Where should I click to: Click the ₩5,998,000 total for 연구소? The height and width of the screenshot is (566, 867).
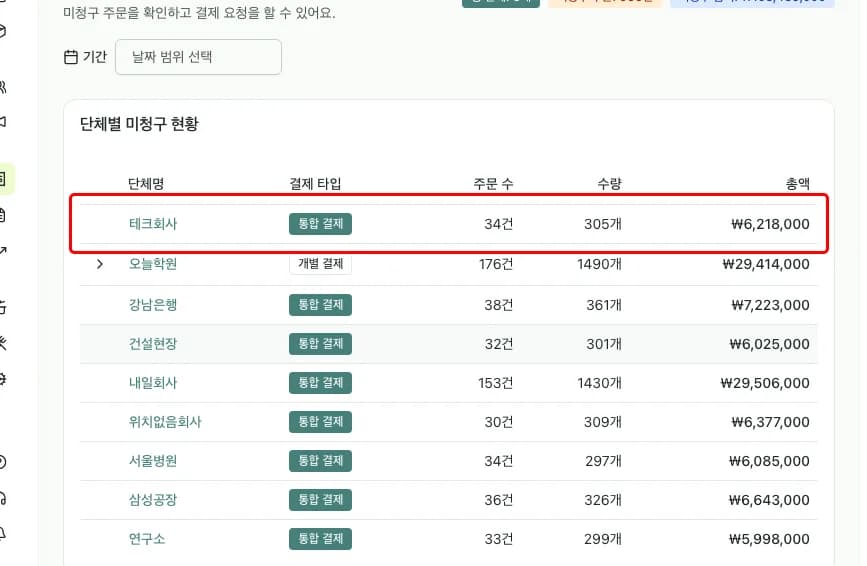tap(769, 539)
